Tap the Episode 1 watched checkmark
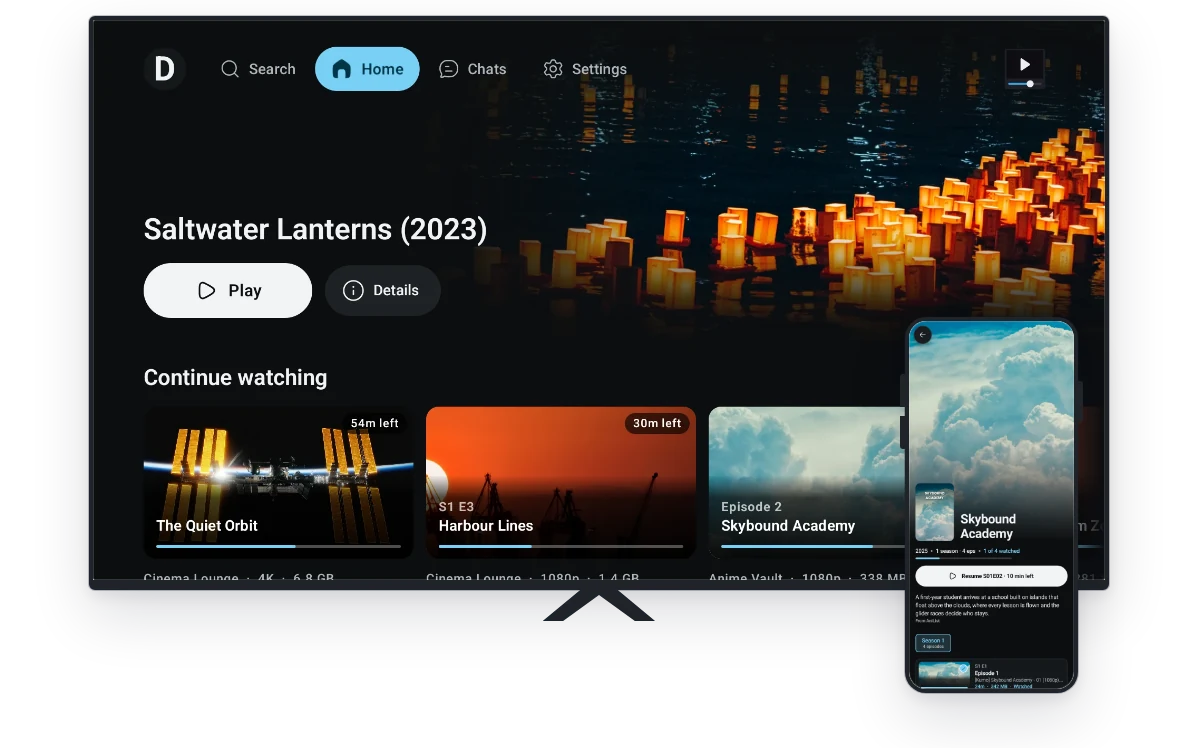This screenshot has height=748, width=1198. click(963, 669)
